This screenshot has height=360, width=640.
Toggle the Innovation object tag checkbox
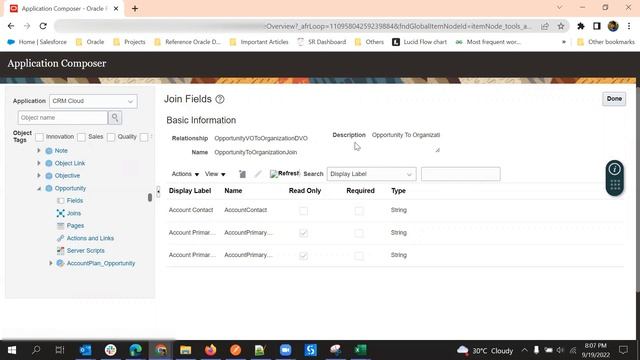click(39, 137)
